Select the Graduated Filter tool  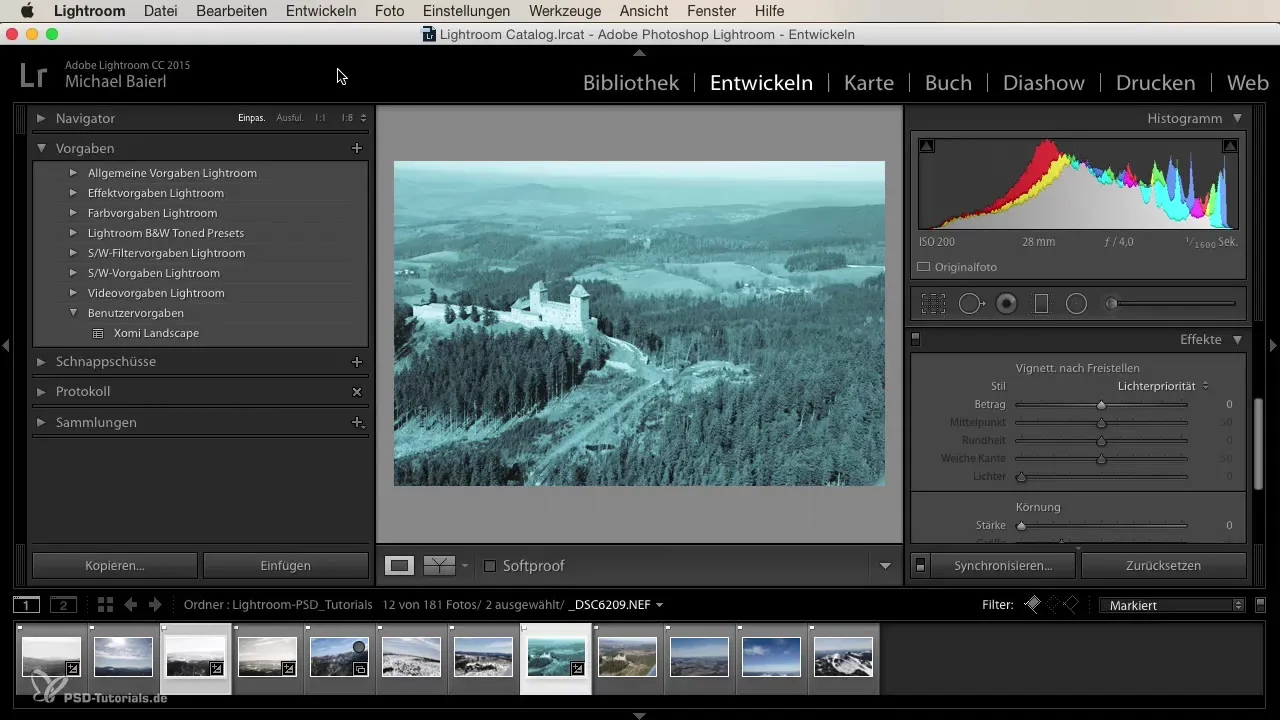click(x=1041, y=304)
